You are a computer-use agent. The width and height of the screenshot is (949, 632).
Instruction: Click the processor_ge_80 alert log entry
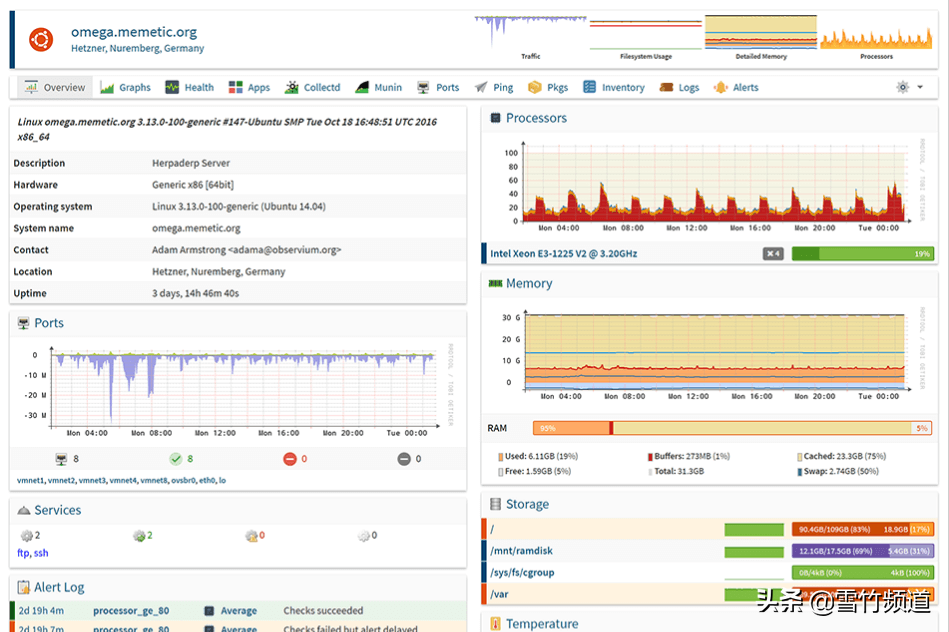131,611
